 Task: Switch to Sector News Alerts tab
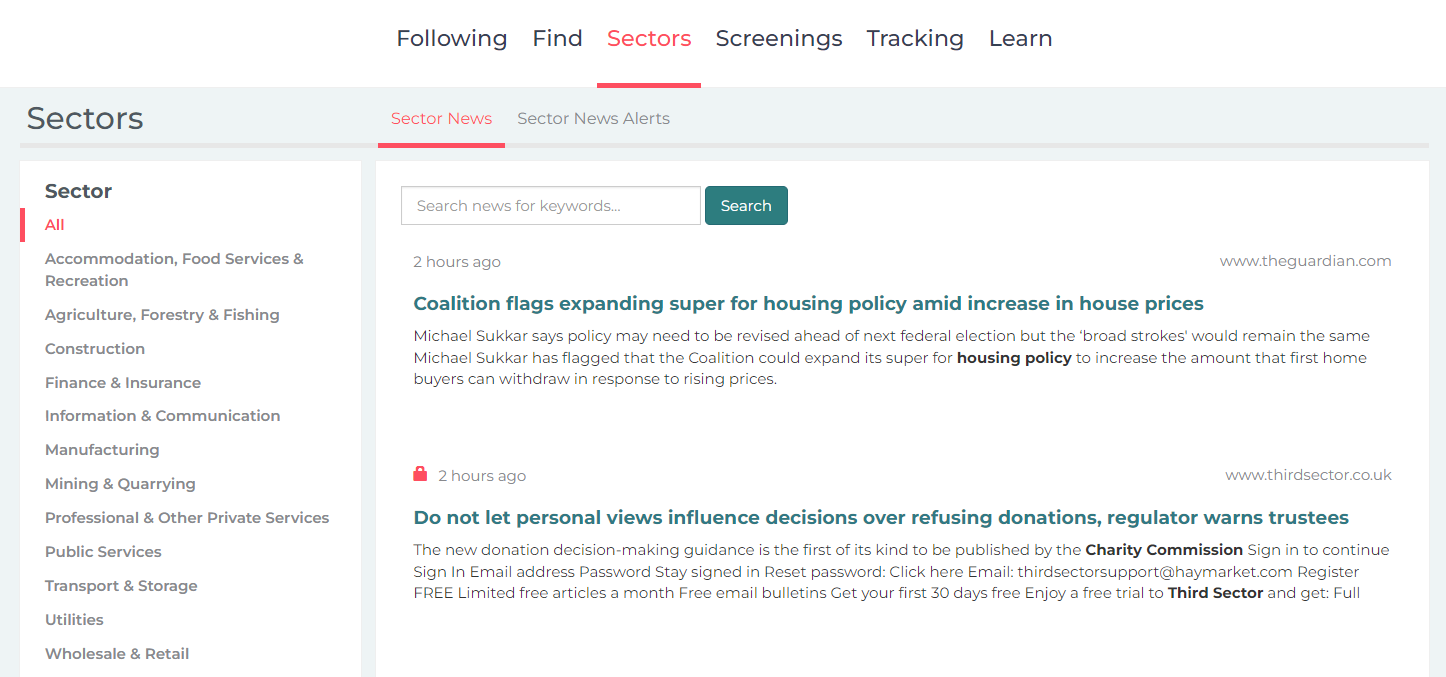[x=593, y=119]
